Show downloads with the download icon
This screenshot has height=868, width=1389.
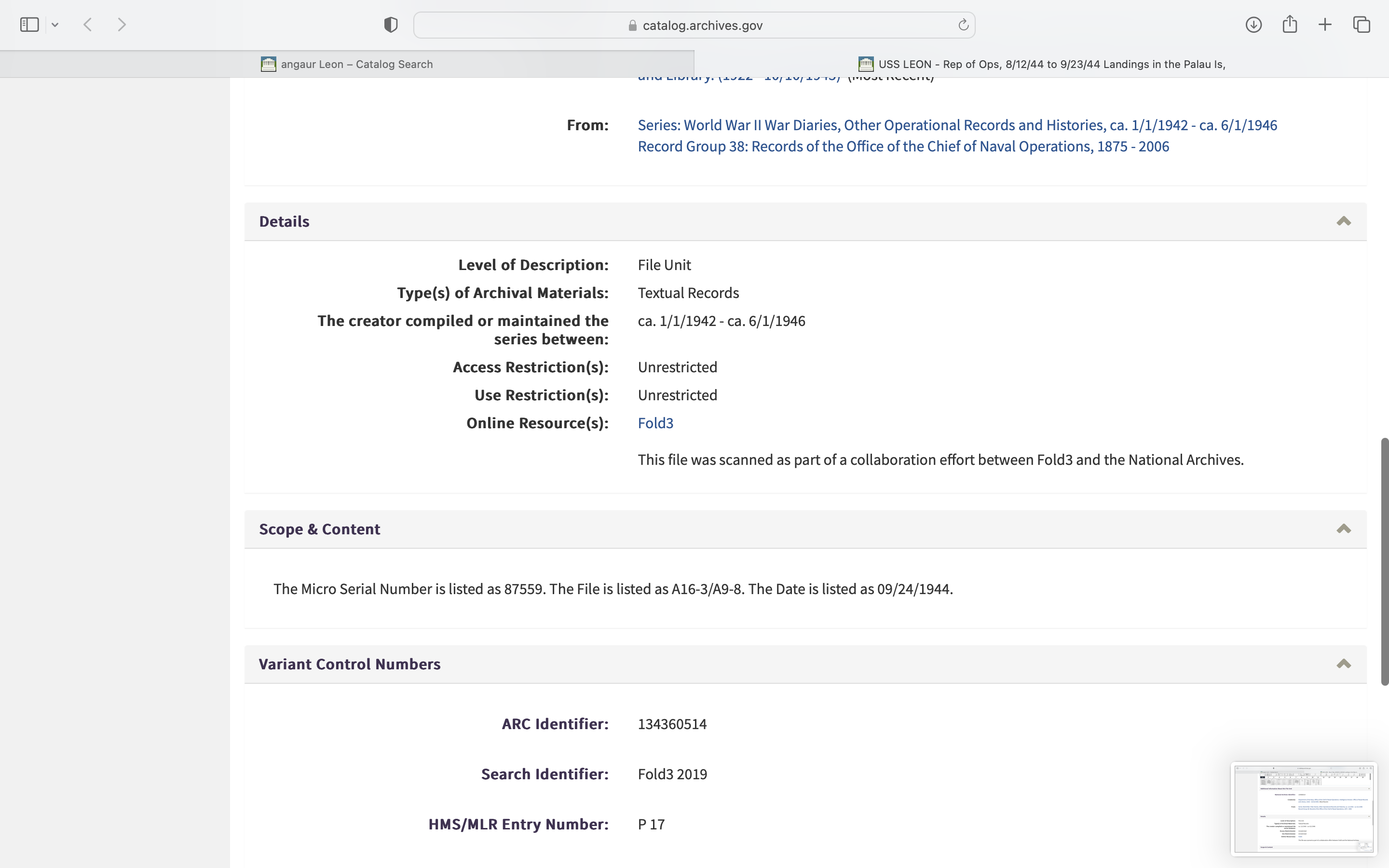click(x=1253, y=25)
